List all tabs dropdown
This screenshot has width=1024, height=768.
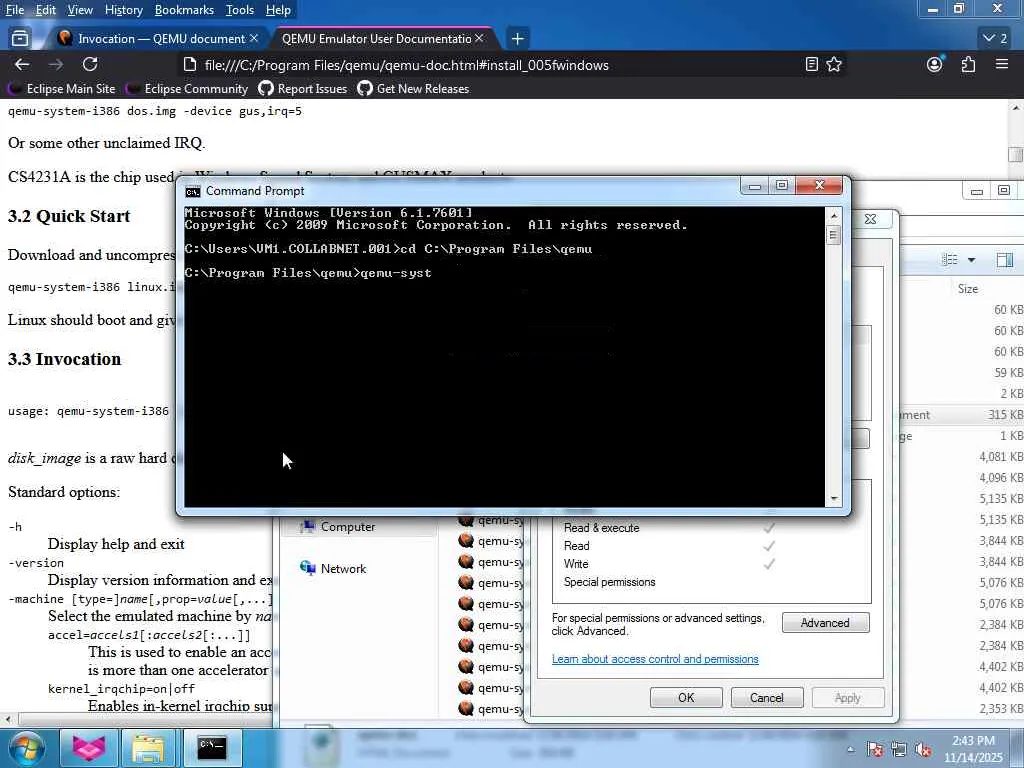click(x=995, y=39)
